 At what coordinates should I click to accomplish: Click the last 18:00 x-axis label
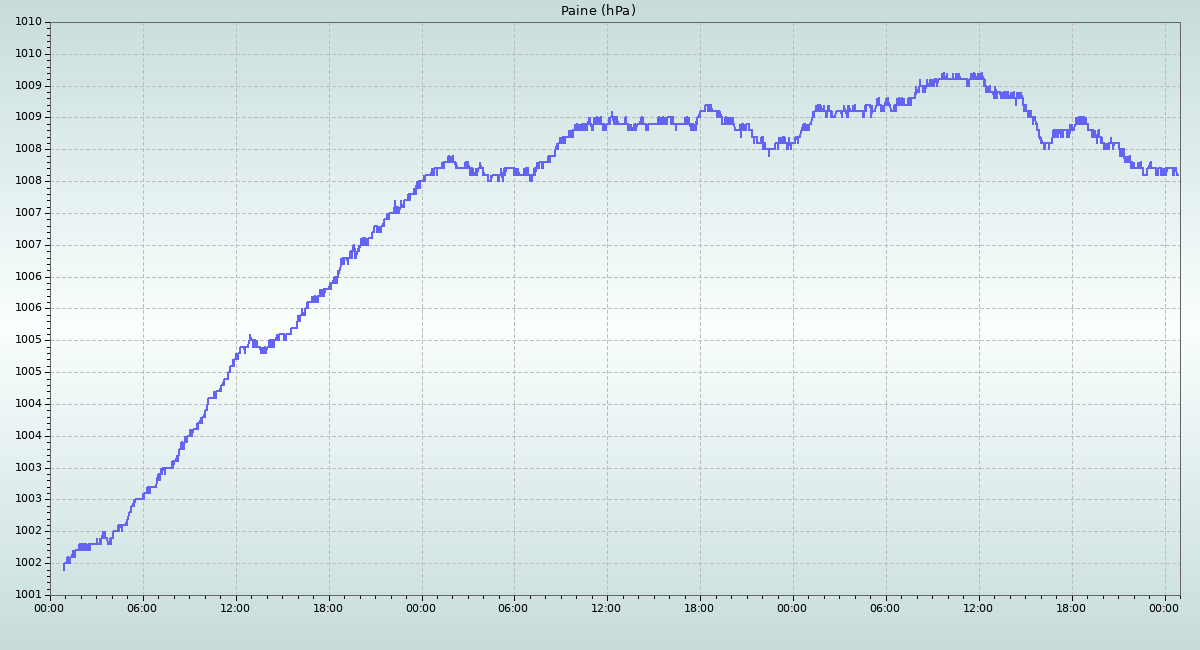tap(1071, 607)
